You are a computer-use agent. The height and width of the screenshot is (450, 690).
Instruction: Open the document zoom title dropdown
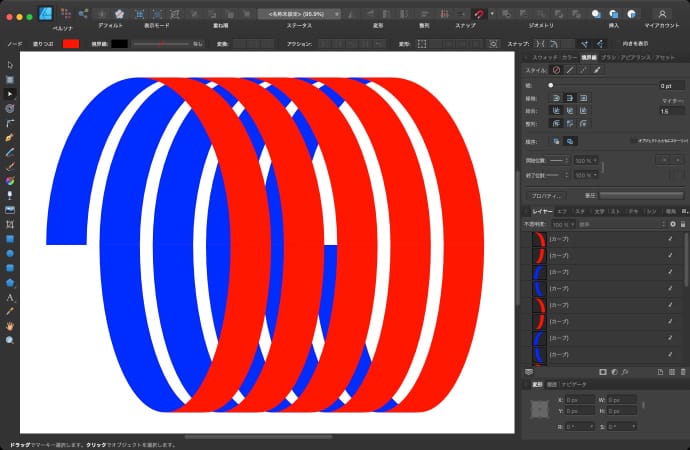[x=299, y=14]
